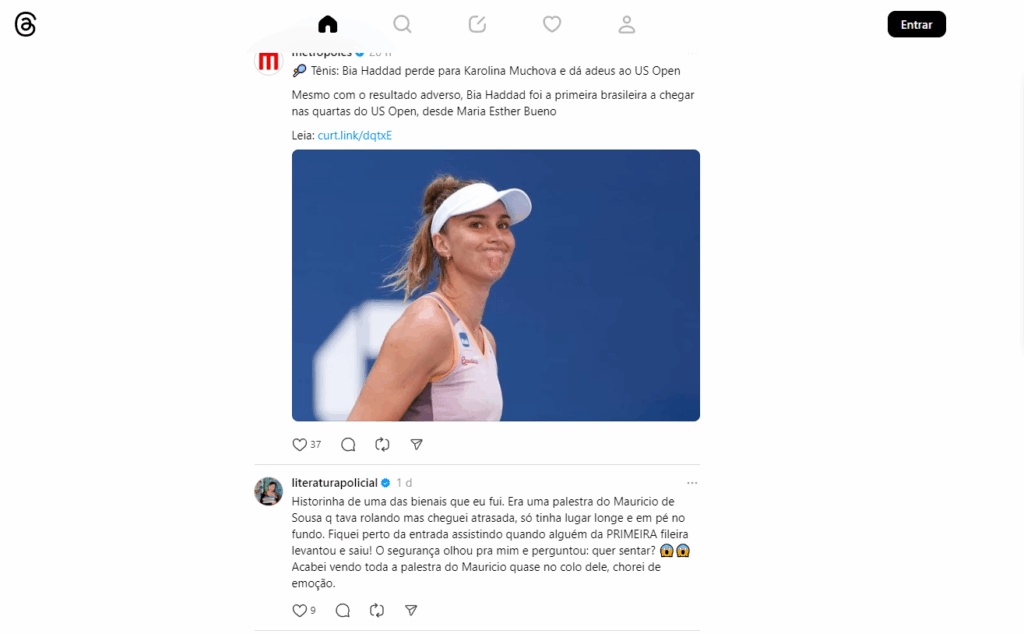Repost the literaturapolicial story

tap(377, 610)
